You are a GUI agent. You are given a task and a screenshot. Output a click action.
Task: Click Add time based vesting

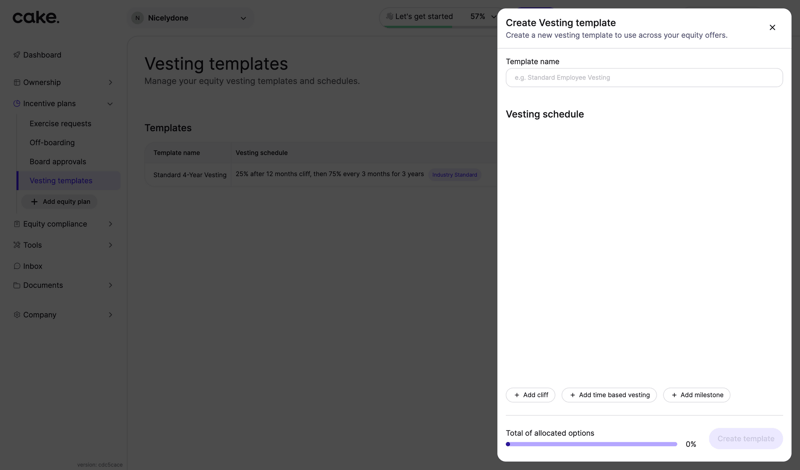pyautogui.click(x=609, y=395)
